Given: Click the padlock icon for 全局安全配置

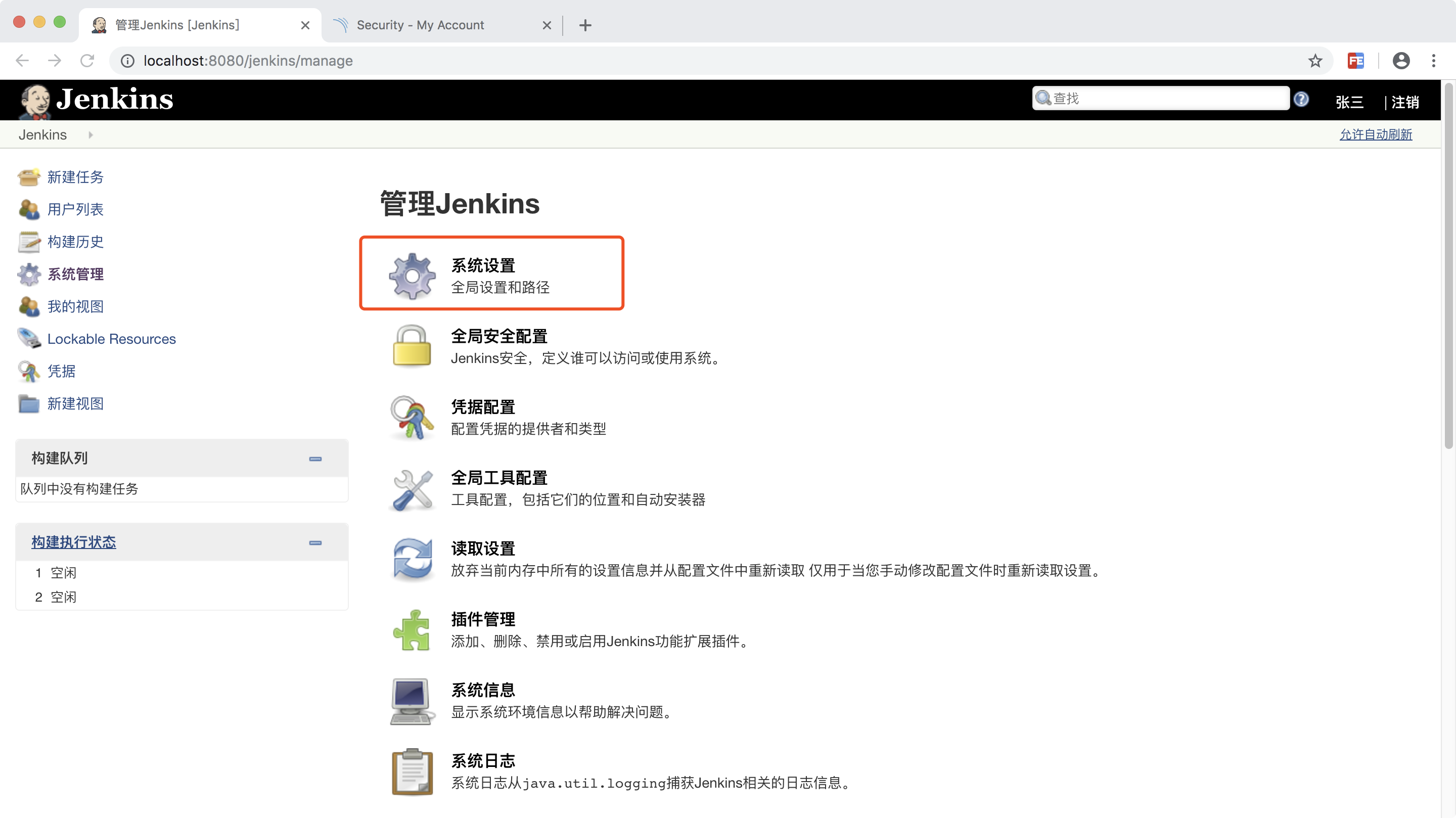Looking at the screenshot, I should tap(412, 346).
